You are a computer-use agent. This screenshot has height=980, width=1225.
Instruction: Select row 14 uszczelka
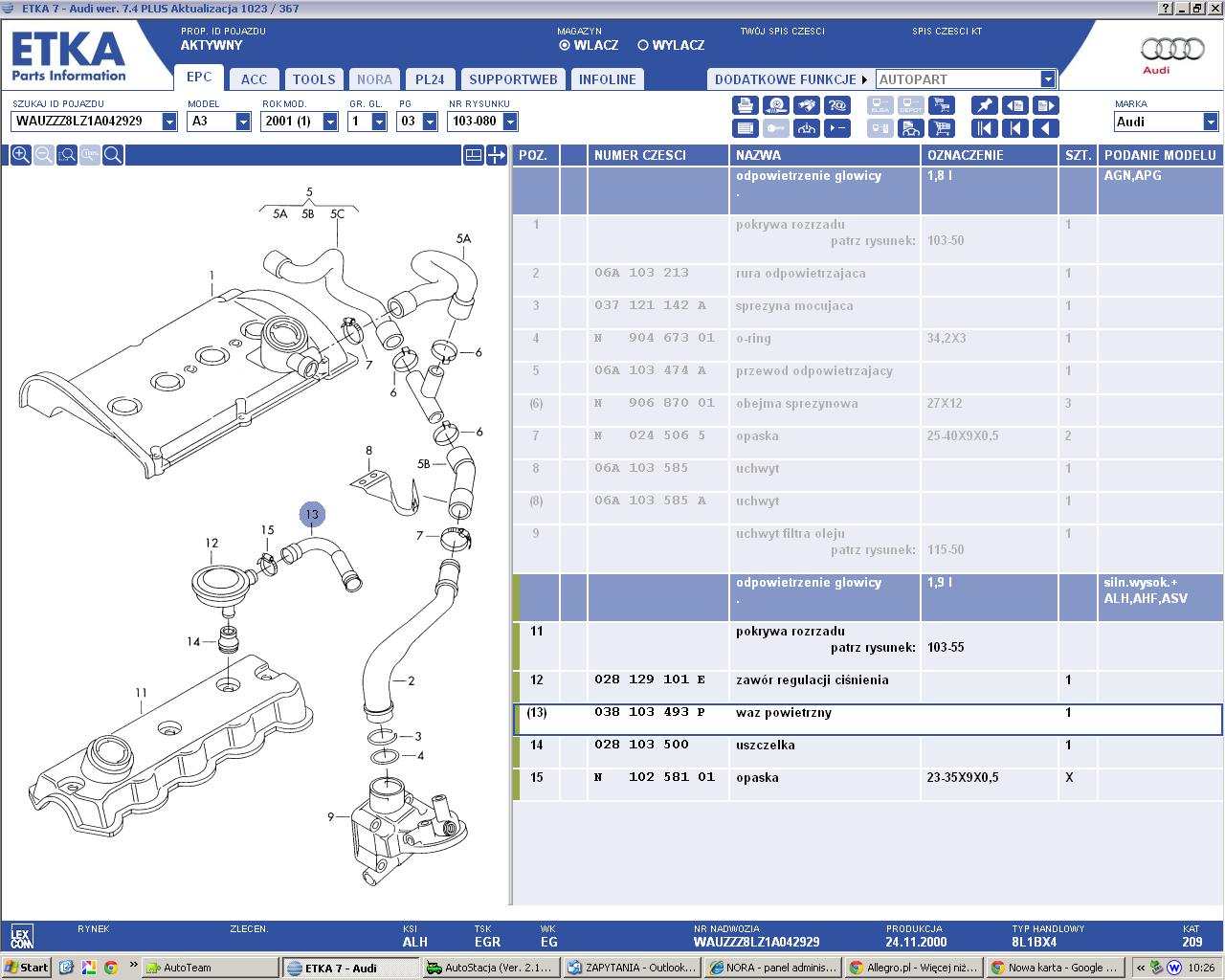coord(868,751)
